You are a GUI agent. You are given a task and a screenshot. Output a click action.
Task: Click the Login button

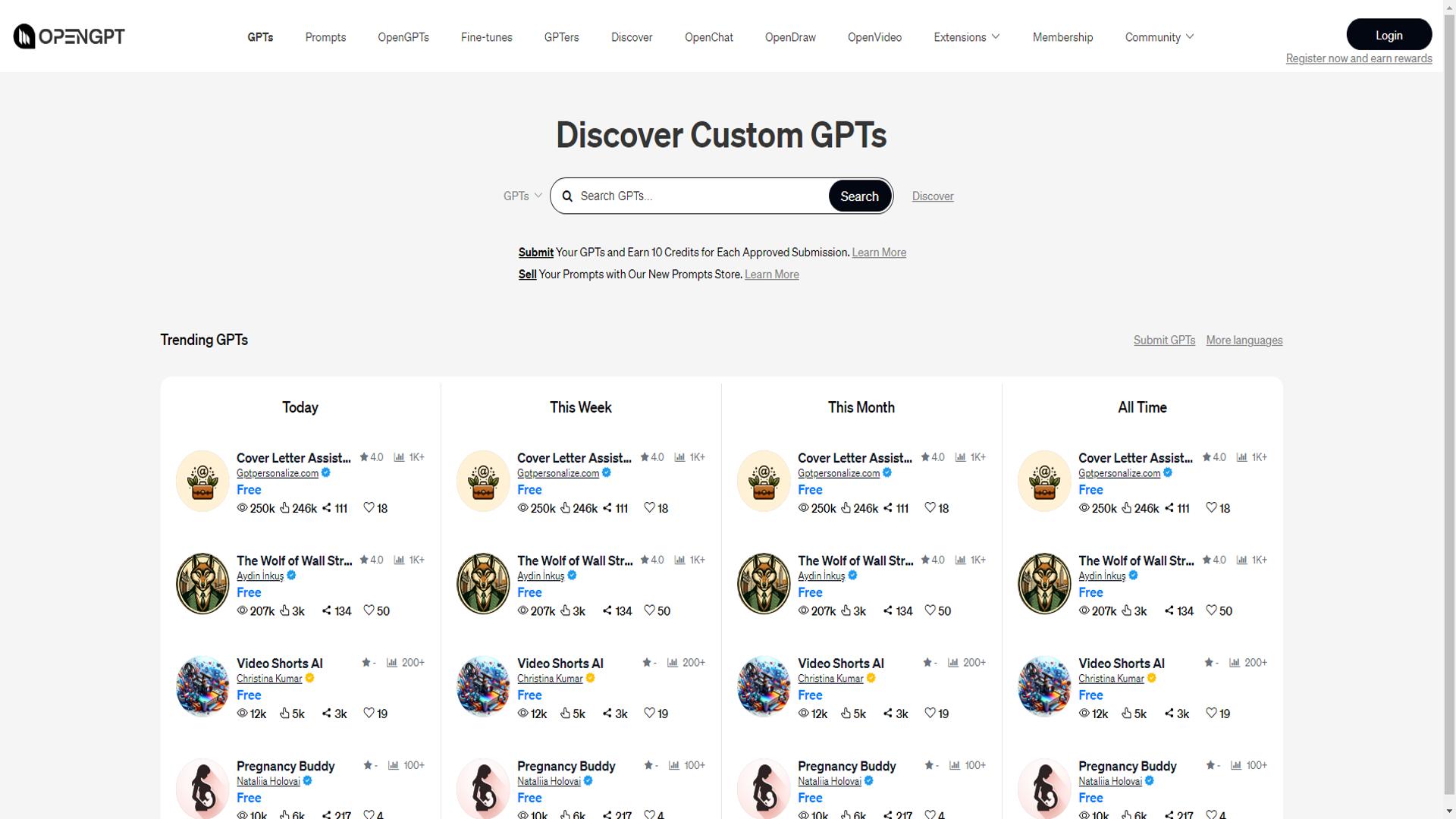point(1389,35)
